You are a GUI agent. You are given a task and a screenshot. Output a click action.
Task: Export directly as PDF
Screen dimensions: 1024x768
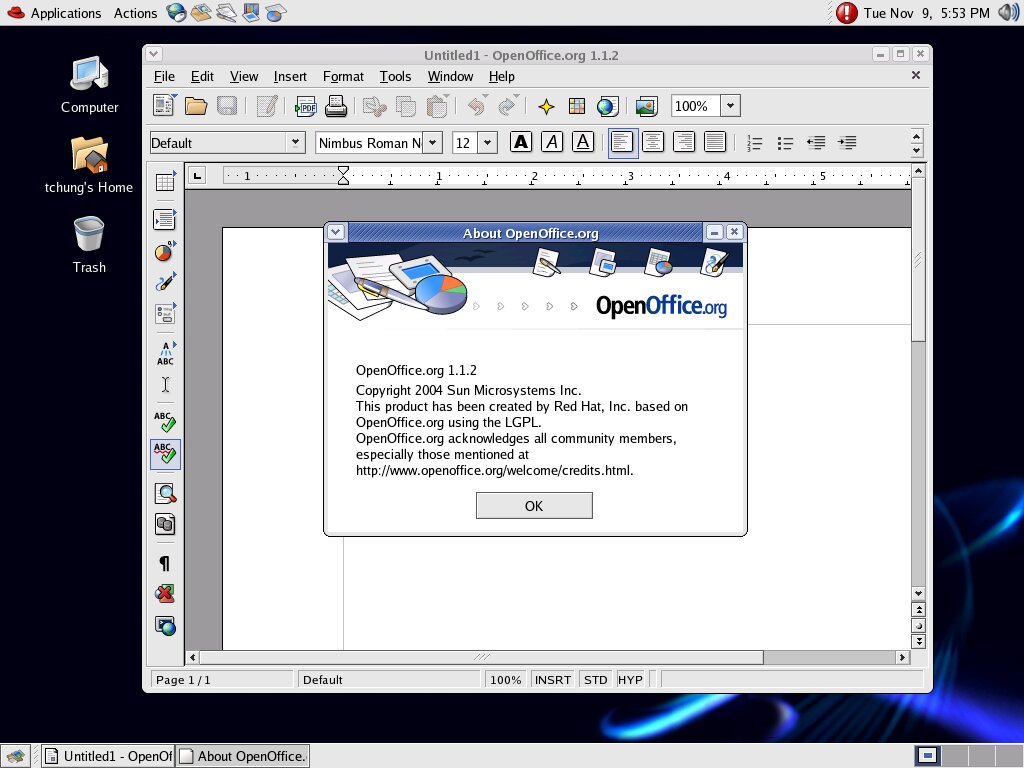tap(305, 106)
